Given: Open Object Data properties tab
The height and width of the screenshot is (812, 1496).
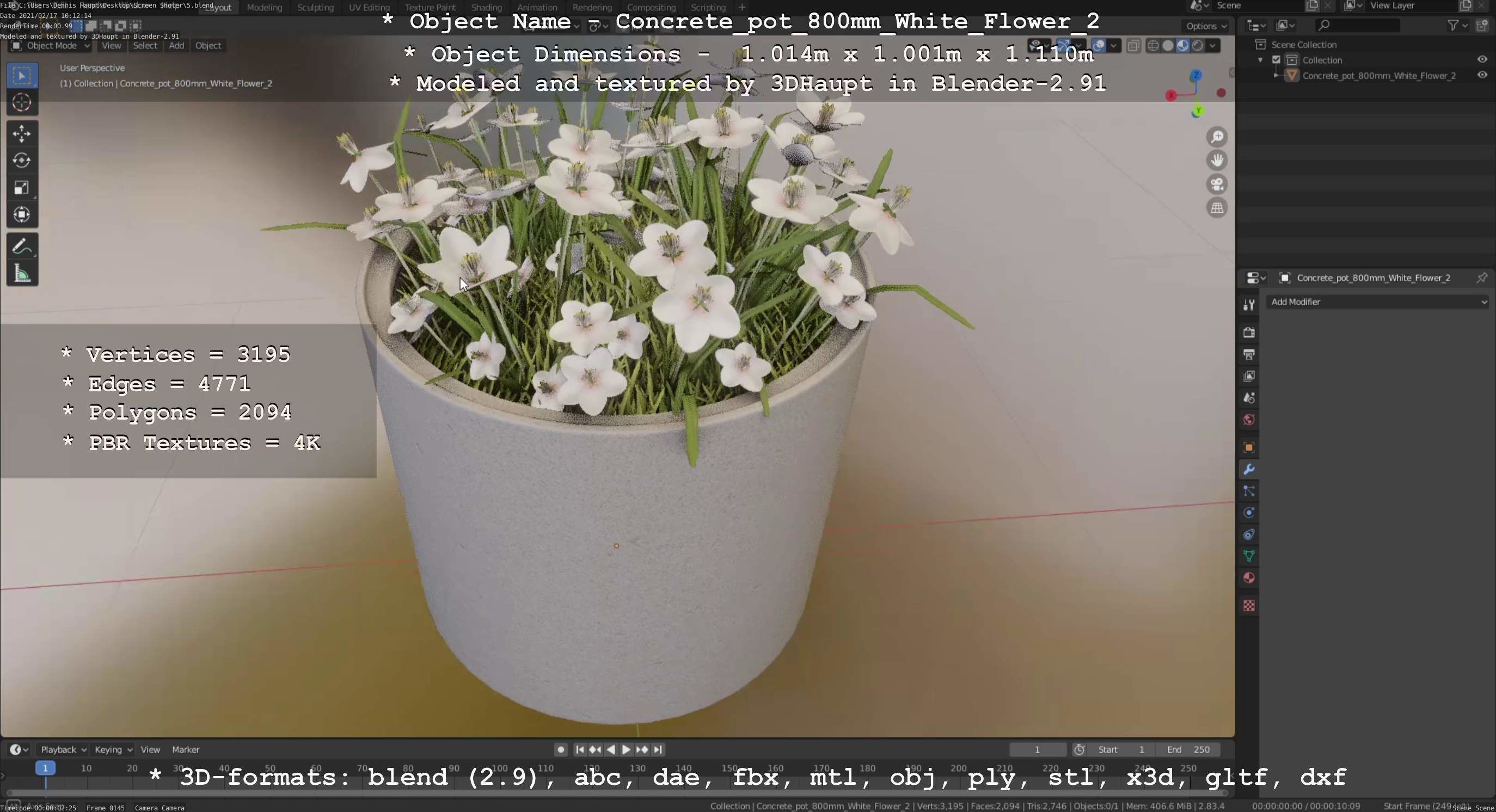Looking at the screenshot, I should (1249, 556).
